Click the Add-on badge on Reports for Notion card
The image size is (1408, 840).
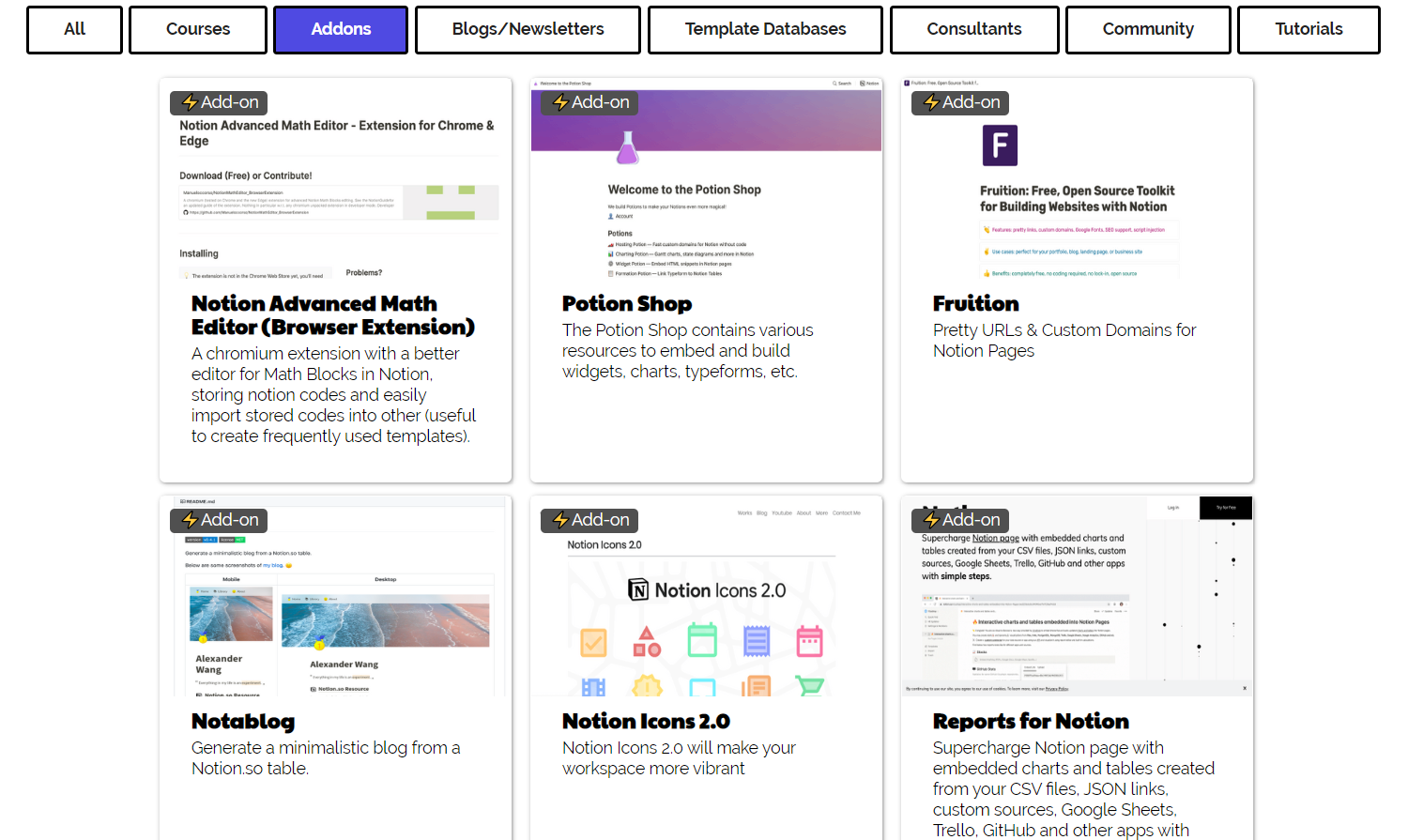click(x=960, y=520)
